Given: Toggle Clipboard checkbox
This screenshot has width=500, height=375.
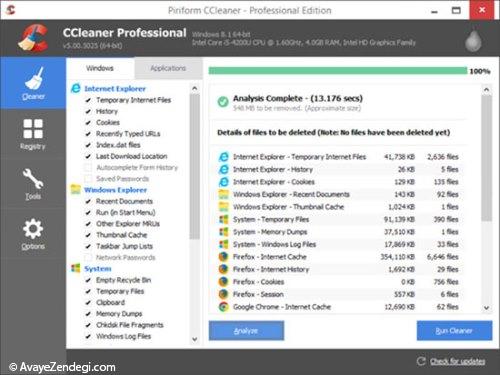Looking at the screenshot, I should 88,303.
